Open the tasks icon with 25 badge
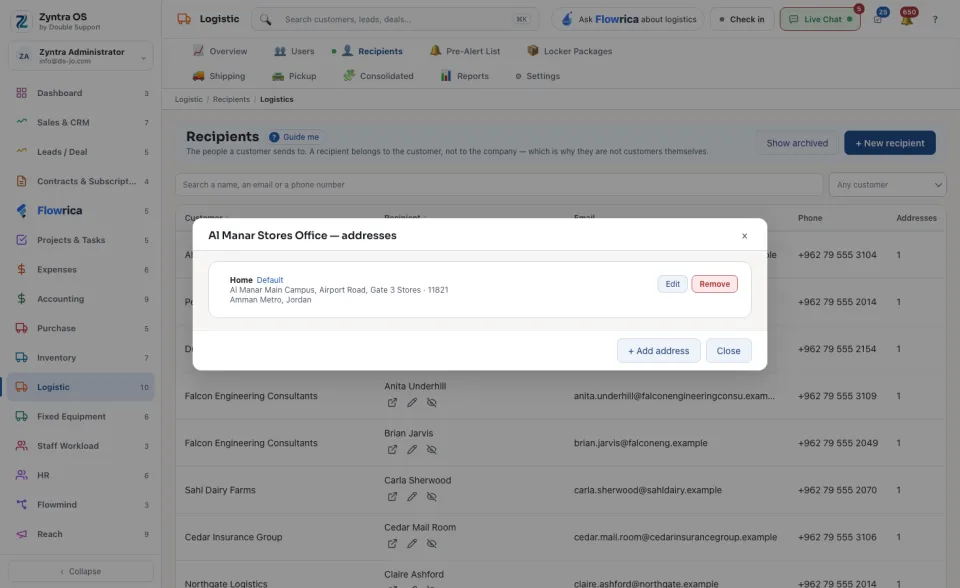 pos(879,19)
